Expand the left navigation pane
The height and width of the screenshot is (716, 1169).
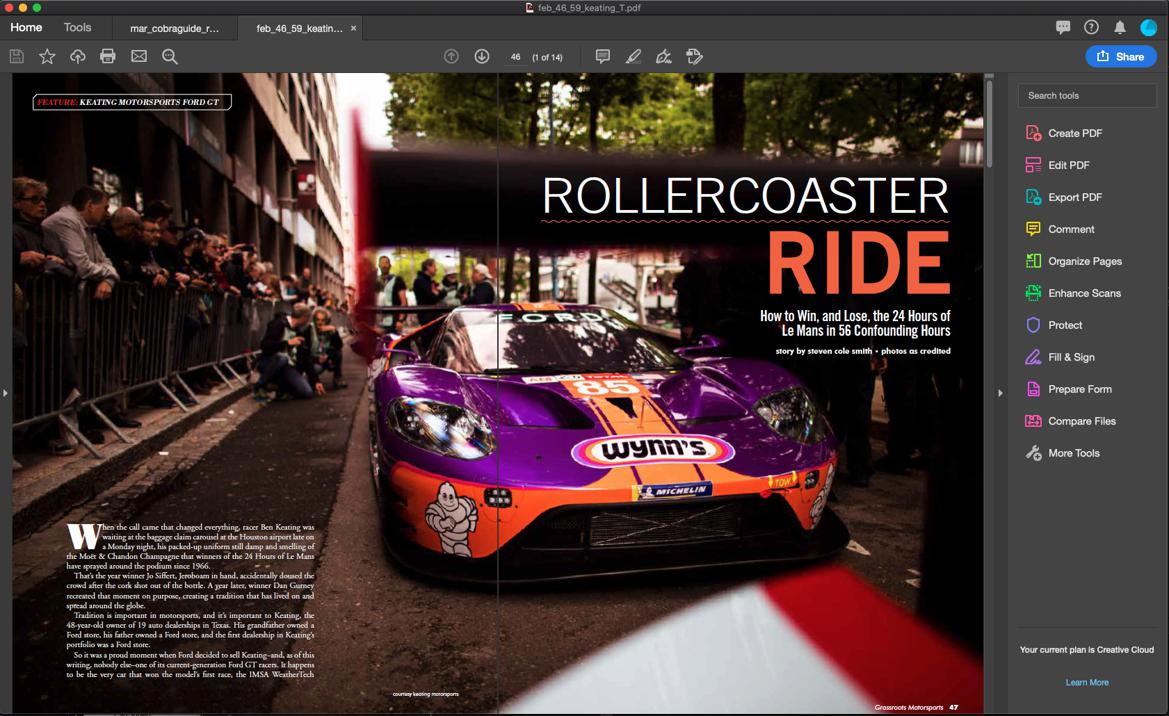point(6,393)
